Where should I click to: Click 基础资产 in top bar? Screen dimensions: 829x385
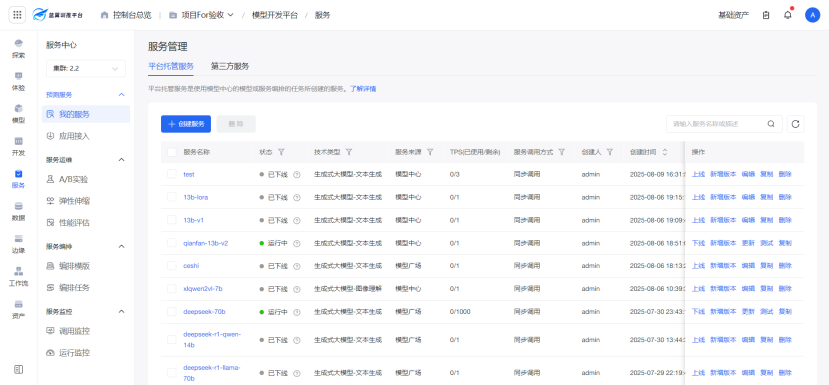pos(733,15)
